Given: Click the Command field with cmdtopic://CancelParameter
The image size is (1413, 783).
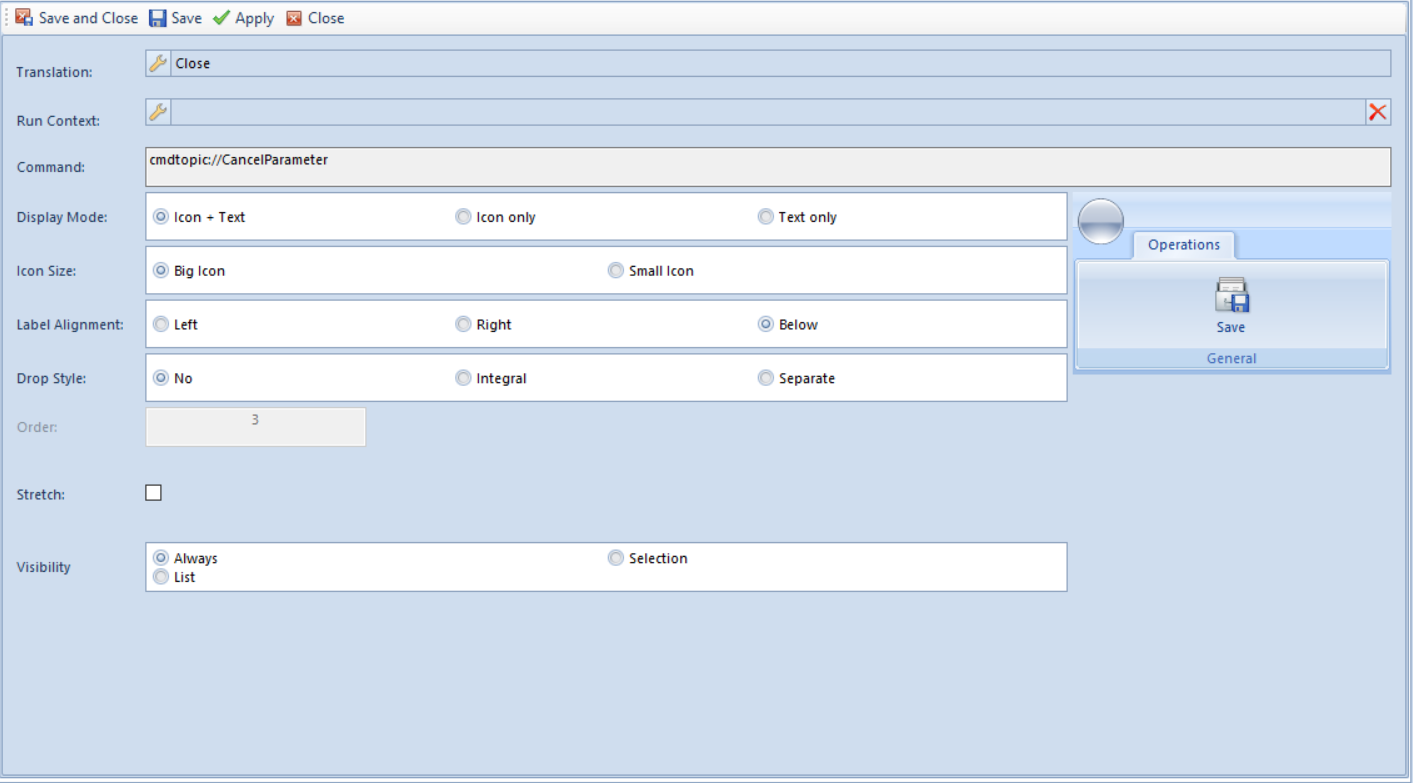Looking at the screenshot, I should [768, 167].
